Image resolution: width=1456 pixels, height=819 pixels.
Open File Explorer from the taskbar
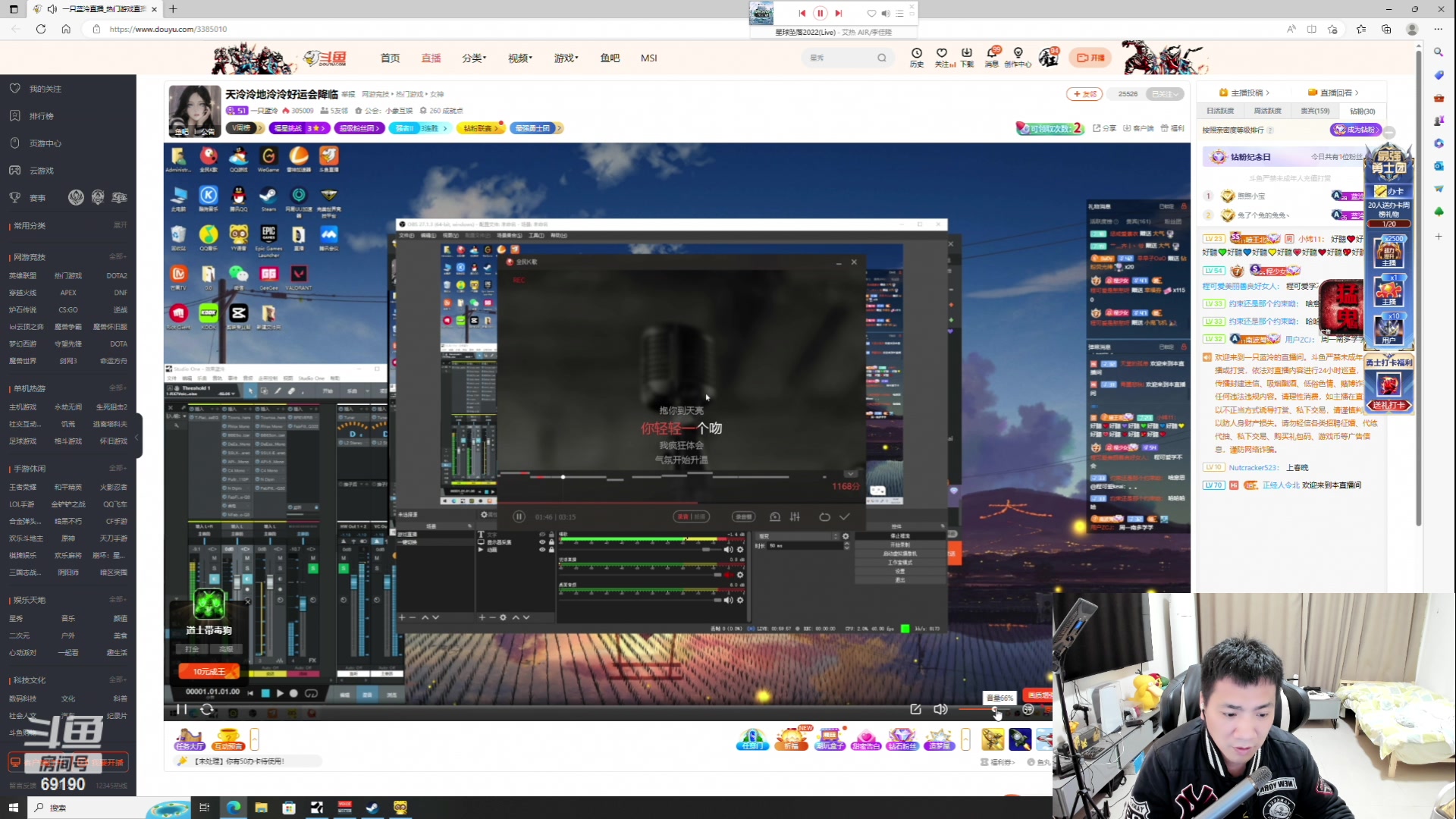pyautogui.click(x=261, y=808)
